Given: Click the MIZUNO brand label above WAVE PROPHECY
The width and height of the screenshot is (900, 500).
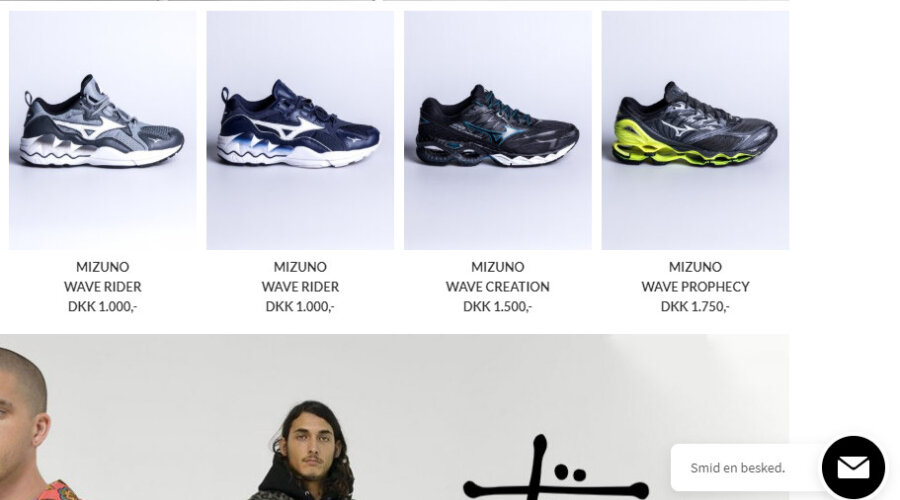Looking at the screenshot, I should [695, 267].
